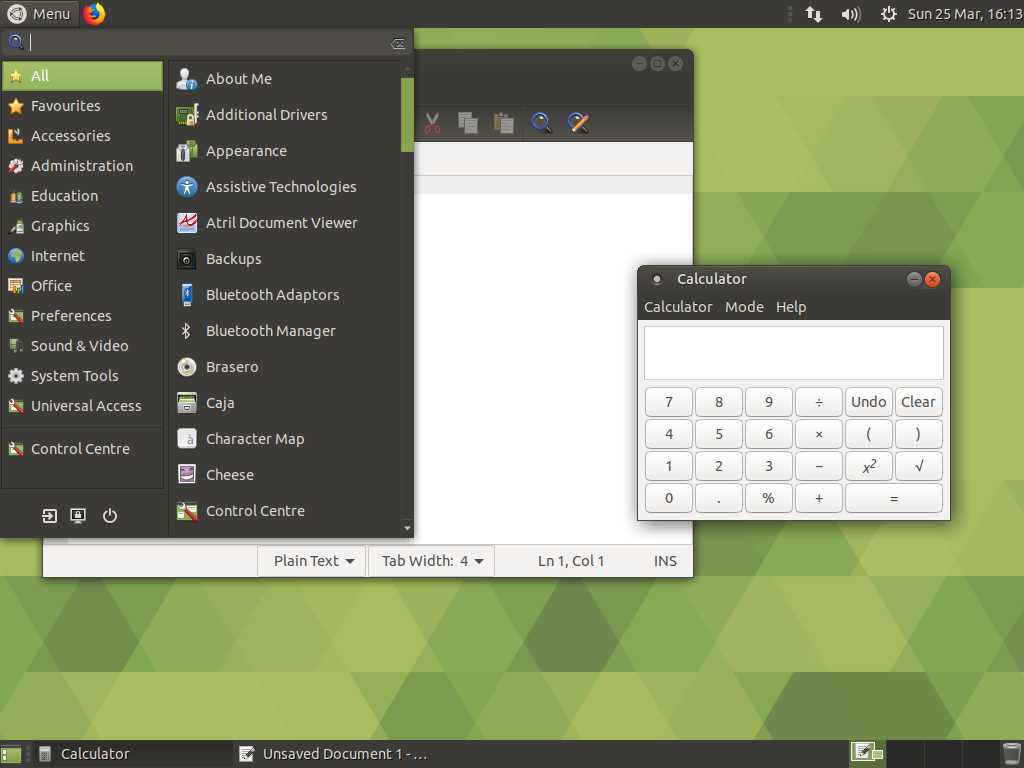
Task: Open the Help menu in Calculator
Action: pyautogui.click(x=791, y=307)
